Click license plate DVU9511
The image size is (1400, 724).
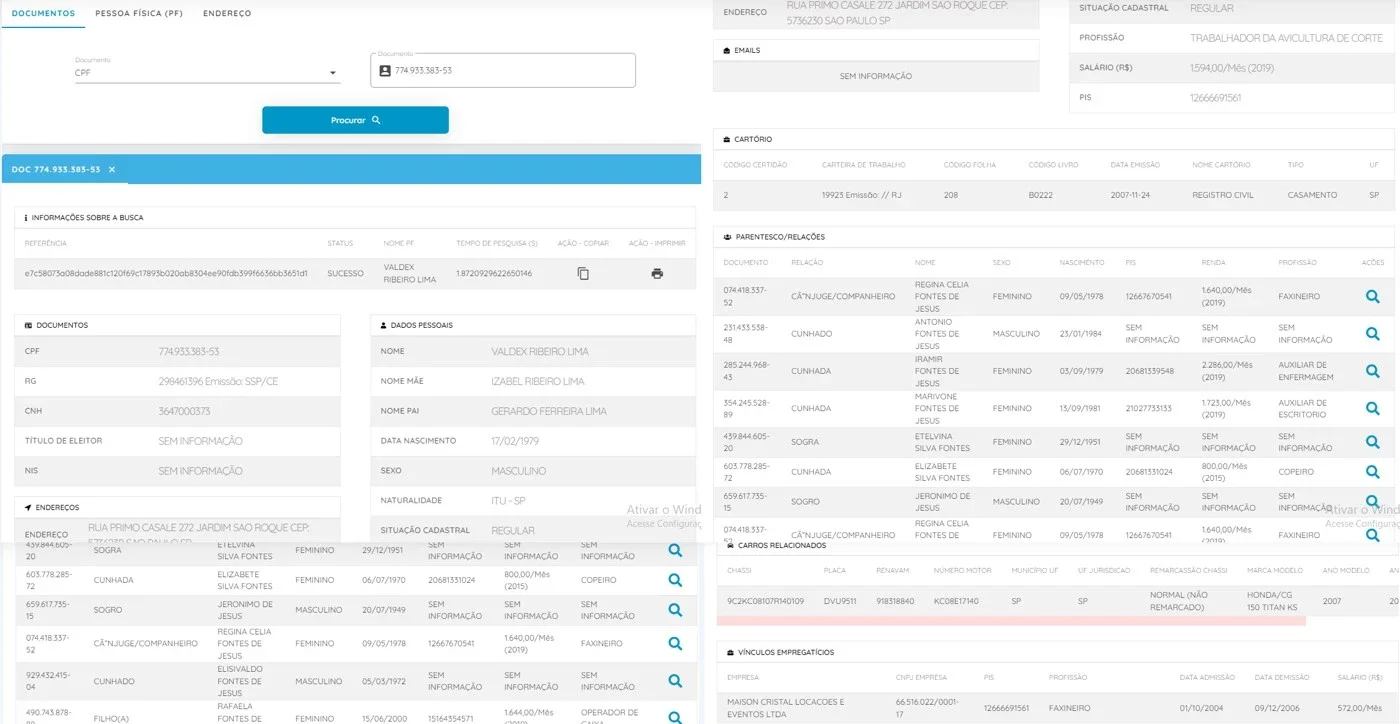click(x=840, y=601)
